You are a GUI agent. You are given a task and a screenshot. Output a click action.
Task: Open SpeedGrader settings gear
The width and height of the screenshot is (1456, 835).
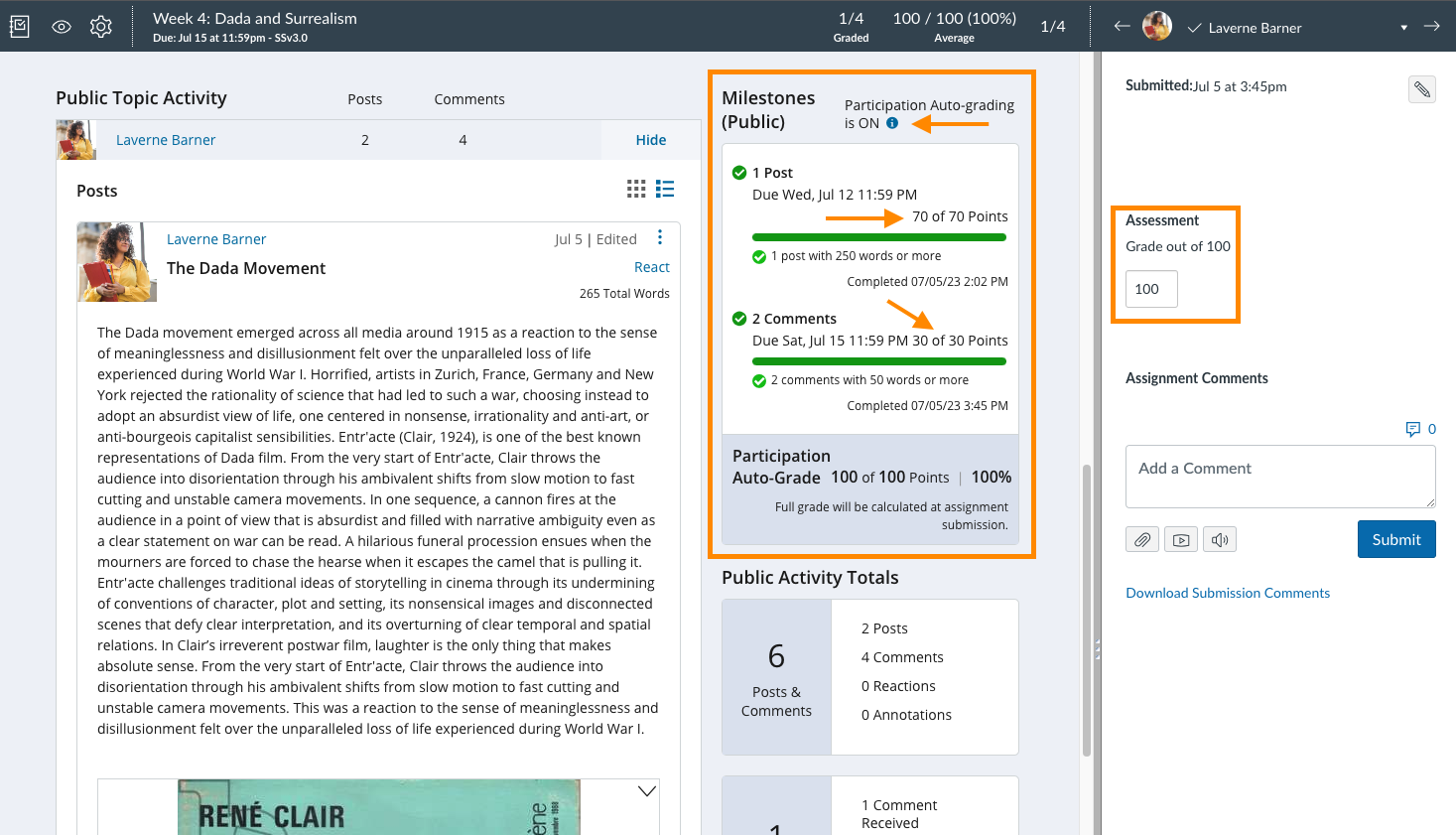click(x=101, y=27)
